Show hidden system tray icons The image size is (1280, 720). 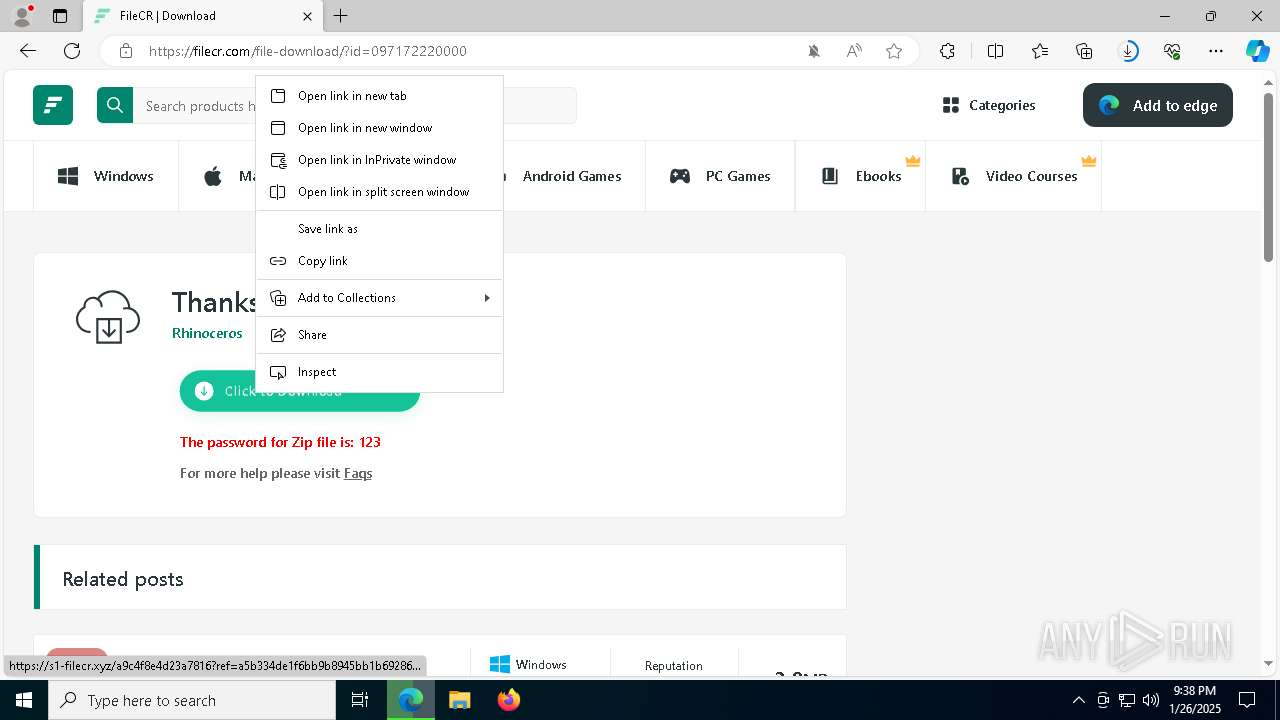[x=1078, y=700]
